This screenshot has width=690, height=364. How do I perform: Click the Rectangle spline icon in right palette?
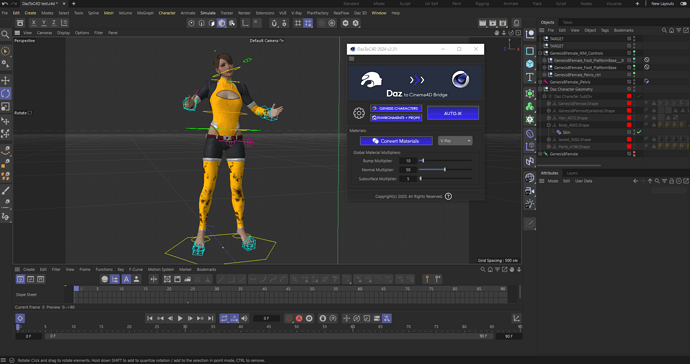(x=530, y=51)
